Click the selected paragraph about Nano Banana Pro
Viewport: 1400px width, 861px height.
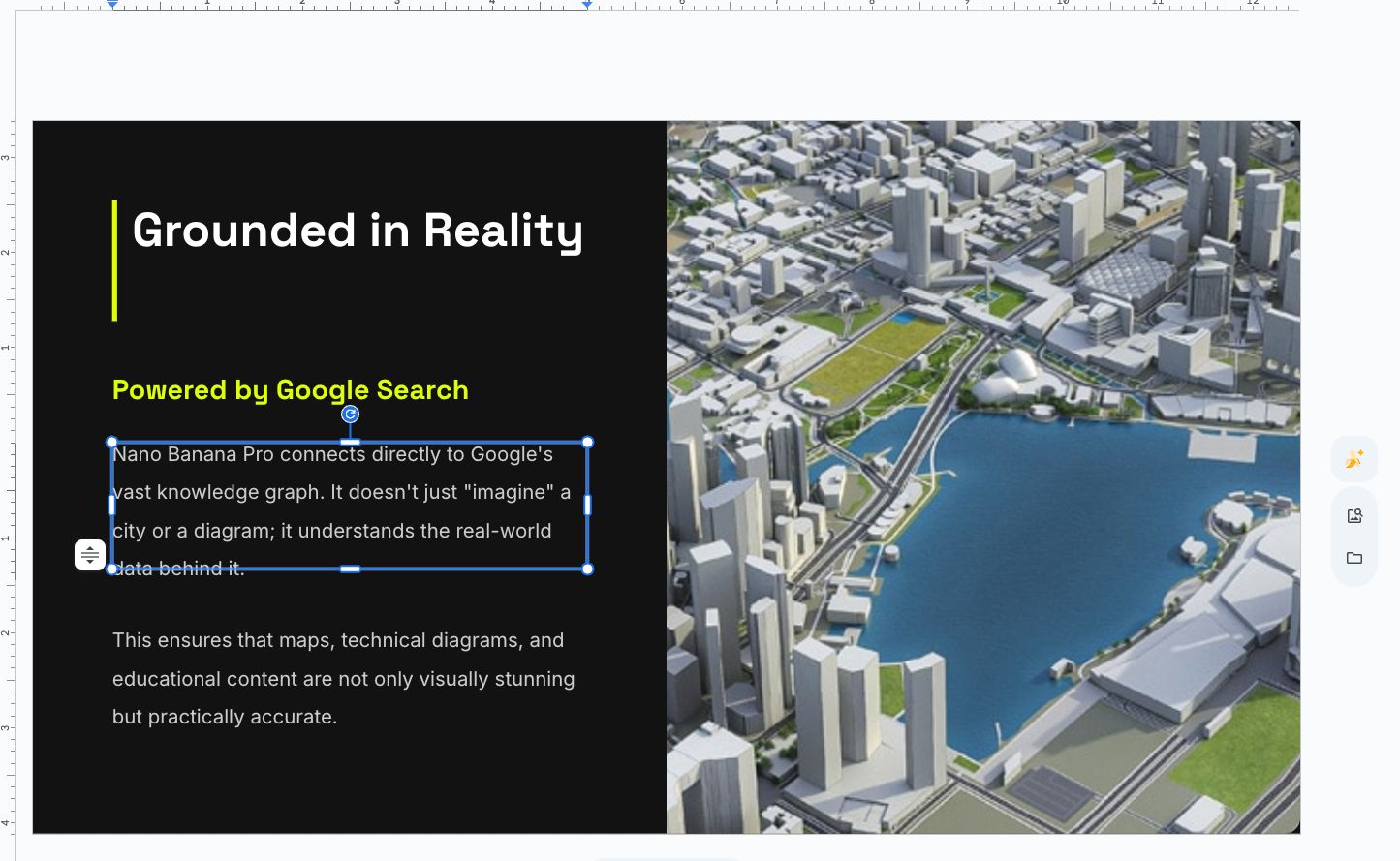tap(341, 504)
